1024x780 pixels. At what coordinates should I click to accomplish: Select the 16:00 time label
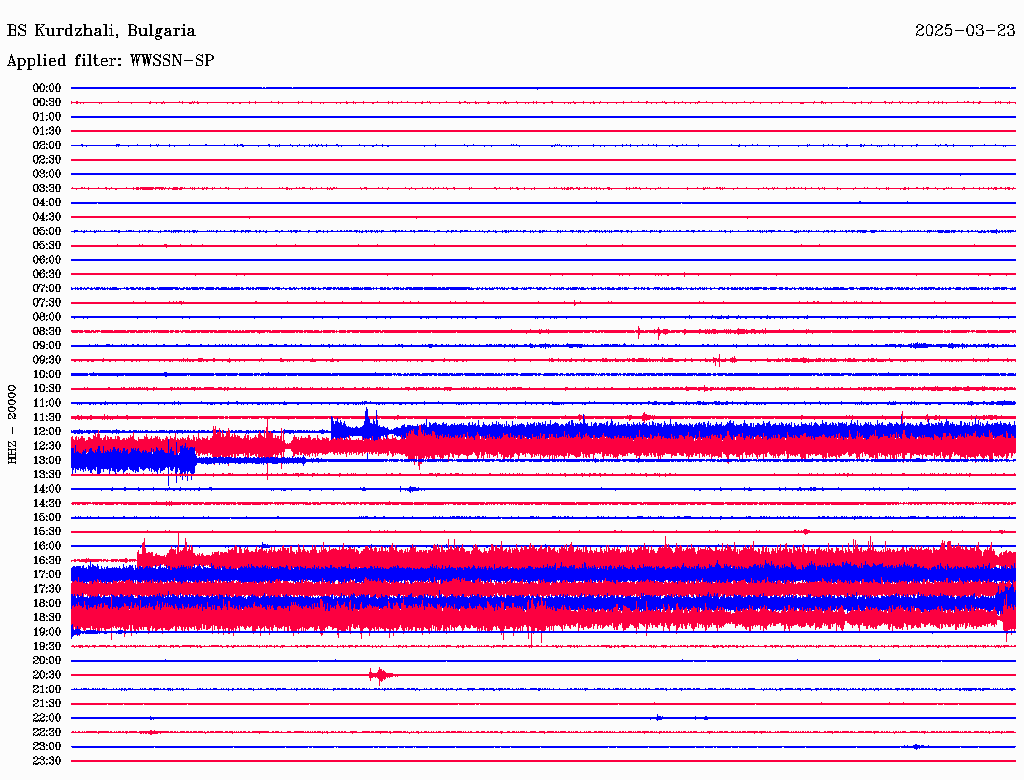tap(47, 546)
